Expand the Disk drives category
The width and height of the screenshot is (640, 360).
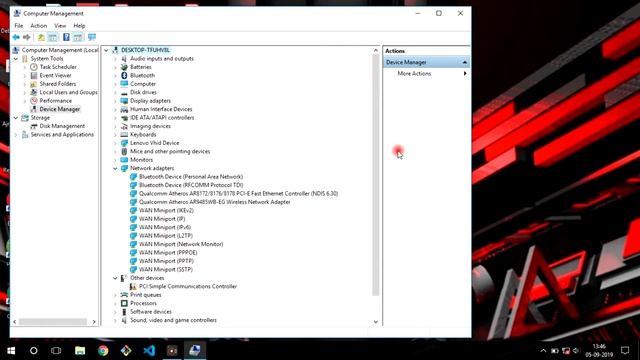pyautogui.click(x=115, y=93)
